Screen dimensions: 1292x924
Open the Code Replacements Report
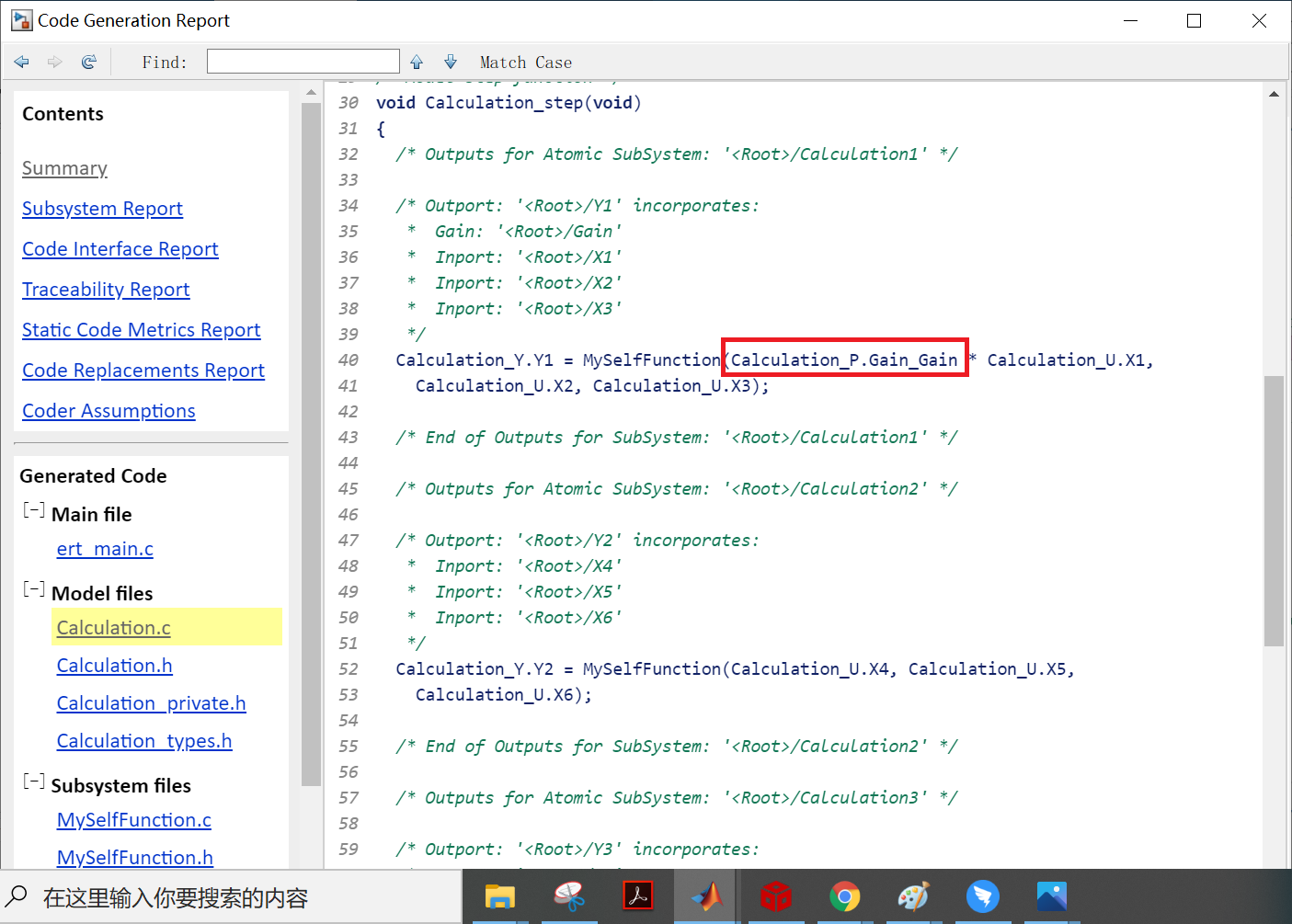[143, 371]
